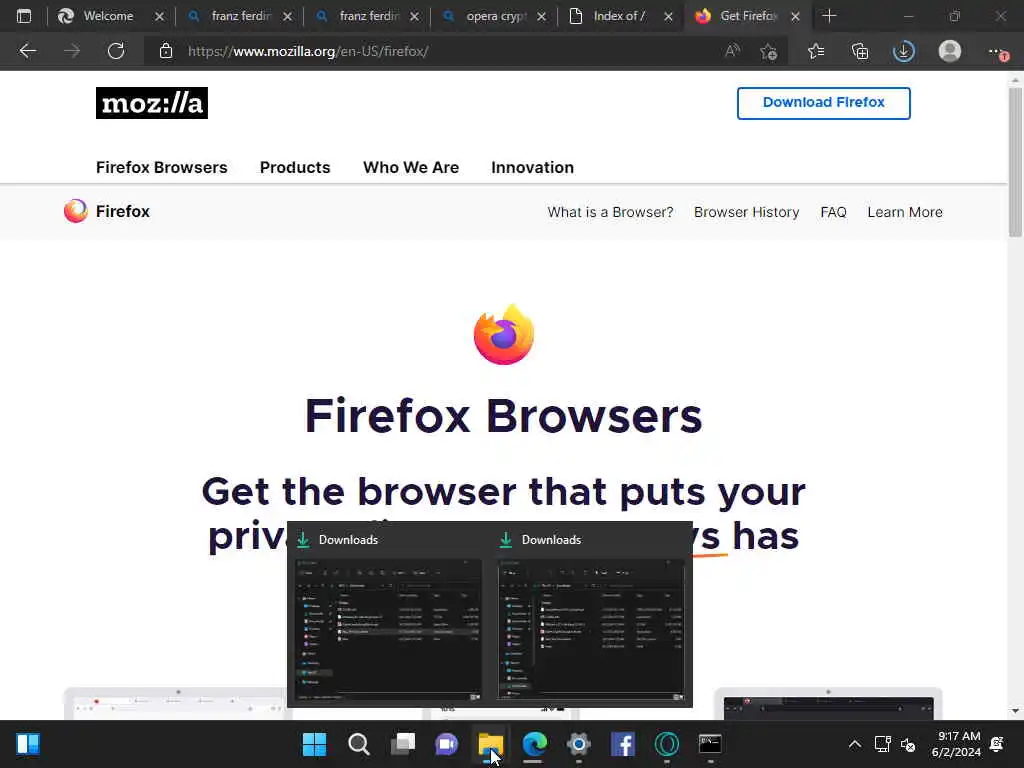Viewport: 1024px width, 768px height.
Task: Close the Get Firefox tab
Action: tap(795, 17)
